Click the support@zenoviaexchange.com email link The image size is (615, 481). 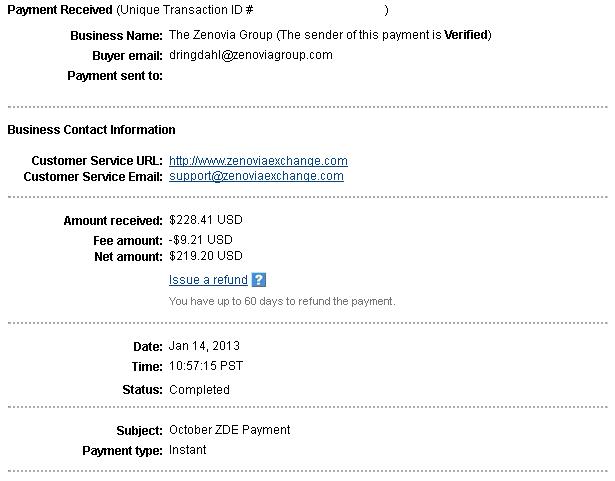[x=256, y=176]
